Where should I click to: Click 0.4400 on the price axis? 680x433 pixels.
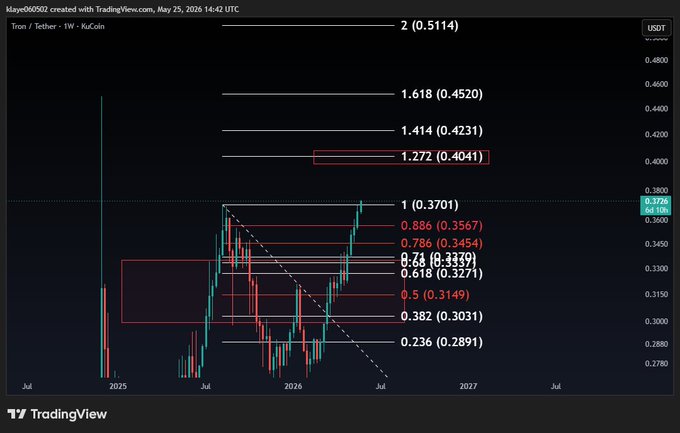656,109
